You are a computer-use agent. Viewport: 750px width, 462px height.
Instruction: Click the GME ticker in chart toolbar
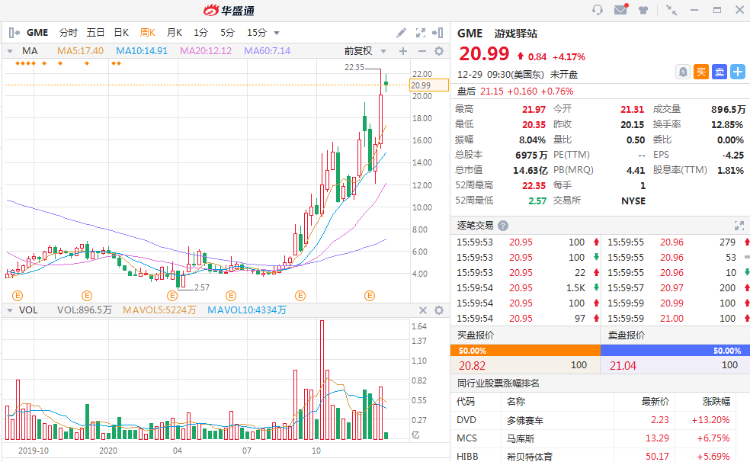point(37,33)
